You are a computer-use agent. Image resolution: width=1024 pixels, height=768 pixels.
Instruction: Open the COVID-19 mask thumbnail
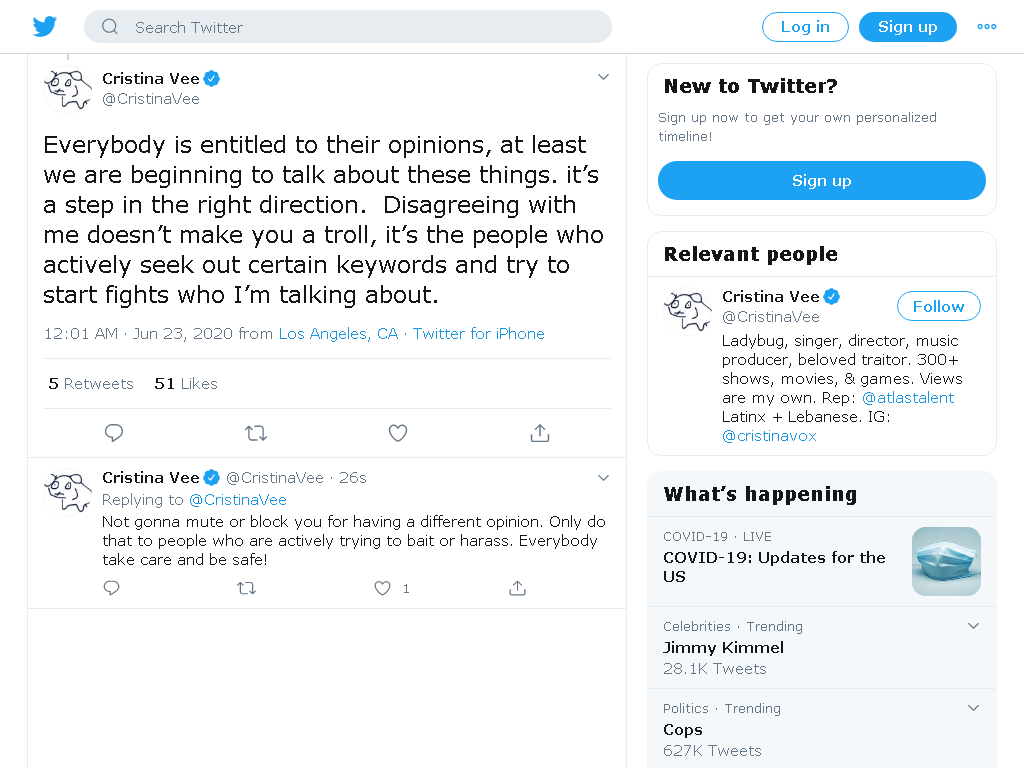946,562
